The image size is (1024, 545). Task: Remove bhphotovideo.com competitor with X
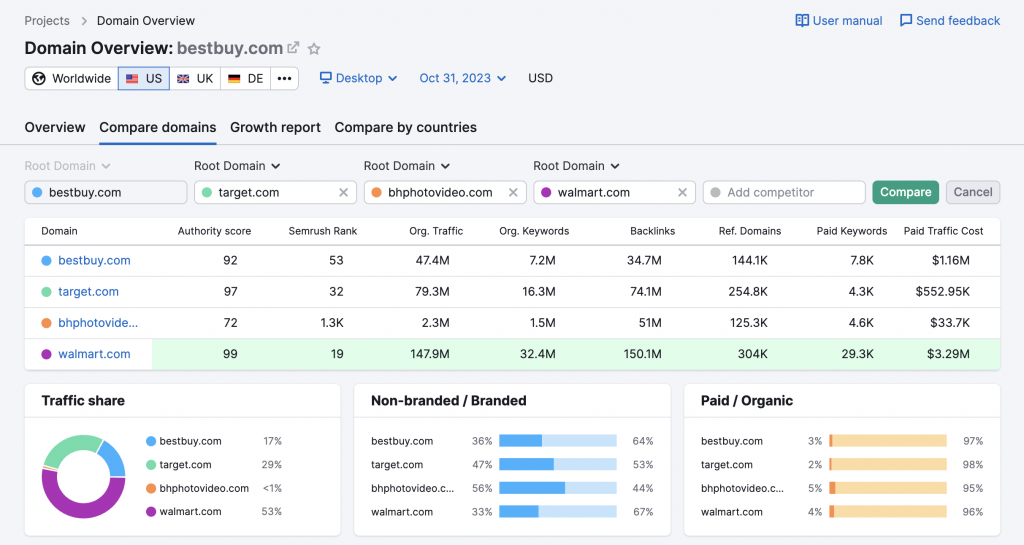pos(513,193)
